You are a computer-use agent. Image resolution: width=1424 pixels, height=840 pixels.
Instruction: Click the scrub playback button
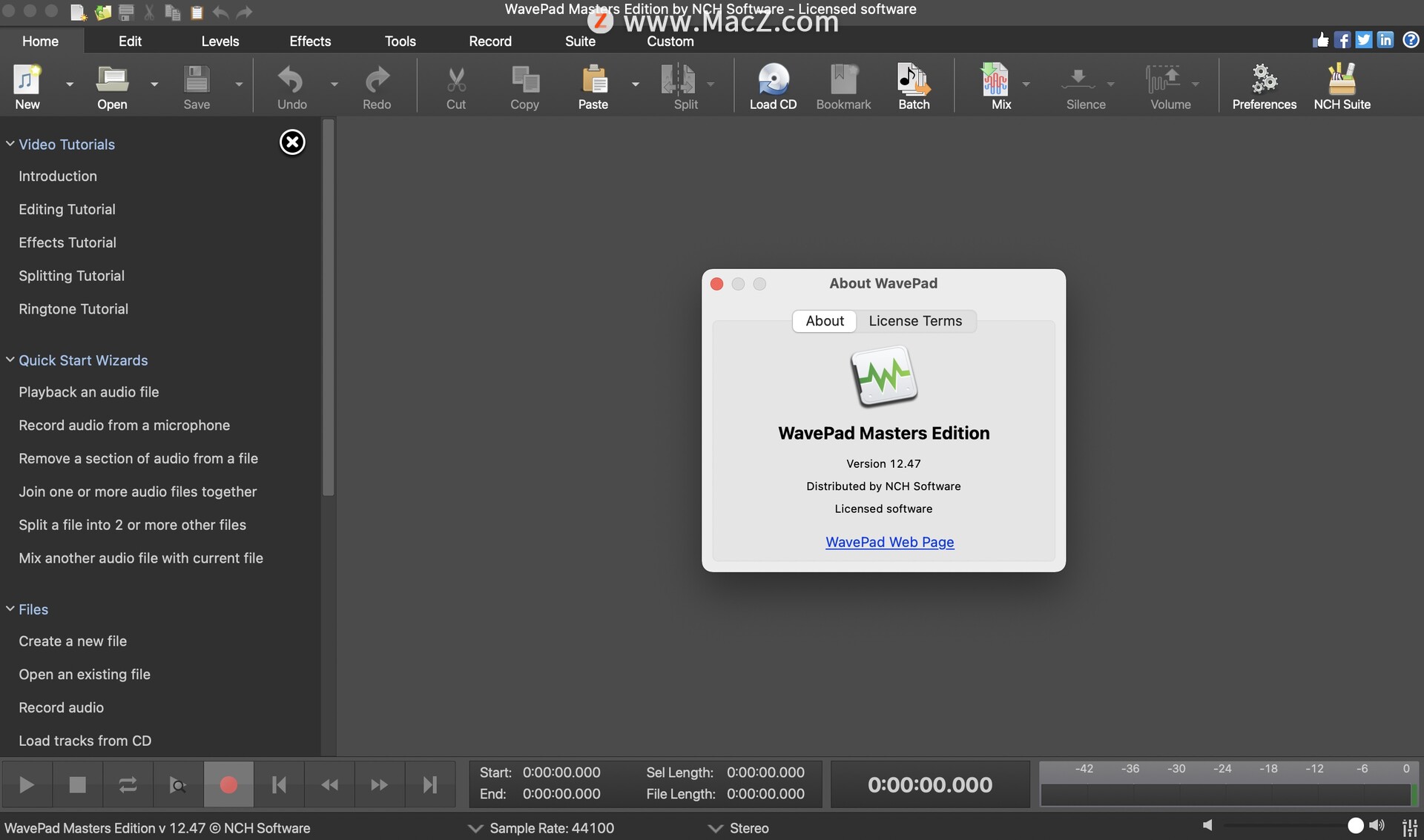(x=178, y=784)
